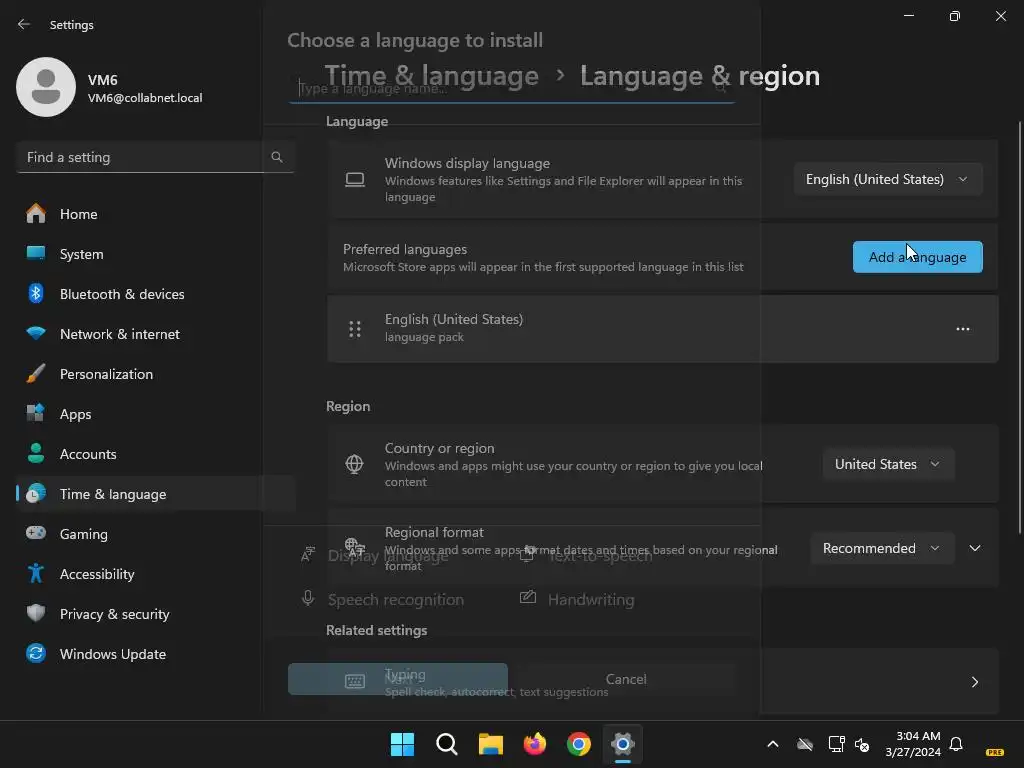Open Accessibility settings in the sidebar

click(x=155, y=574)
